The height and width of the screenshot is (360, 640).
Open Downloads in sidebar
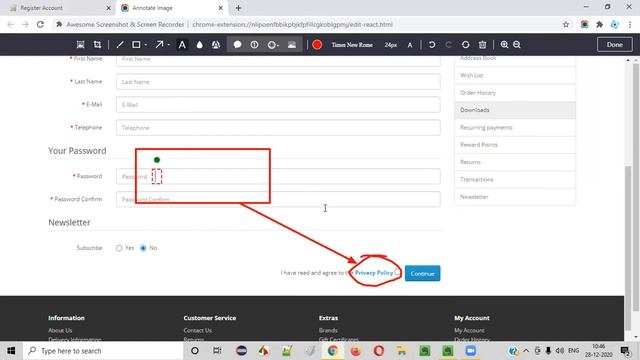(515, 110)
